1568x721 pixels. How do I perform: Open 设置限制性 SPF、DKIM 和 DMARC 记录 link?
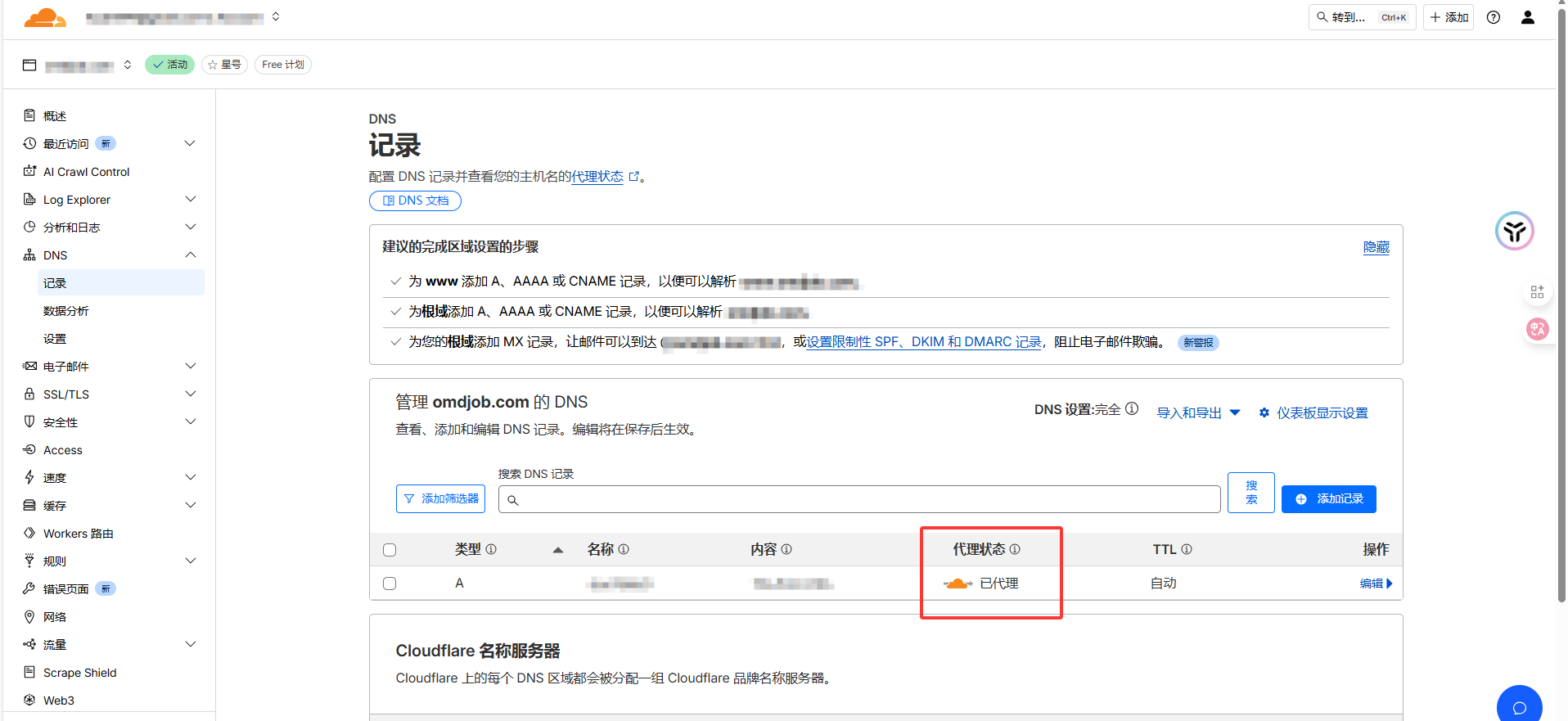(924, 342)
